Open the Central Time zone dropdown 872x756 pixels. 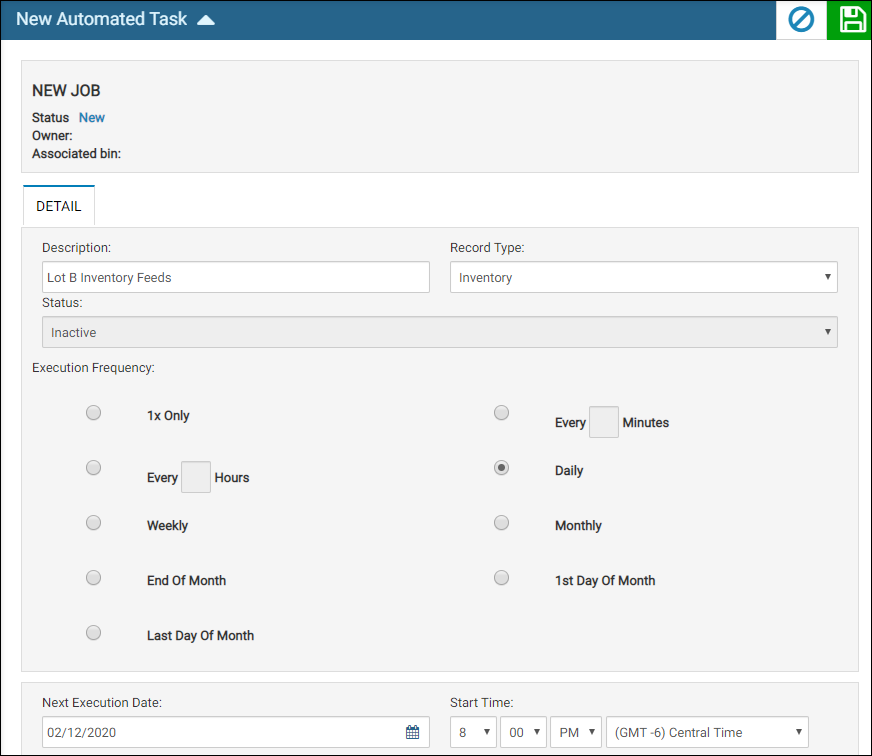pyautogui.click(x=706, y=732)
